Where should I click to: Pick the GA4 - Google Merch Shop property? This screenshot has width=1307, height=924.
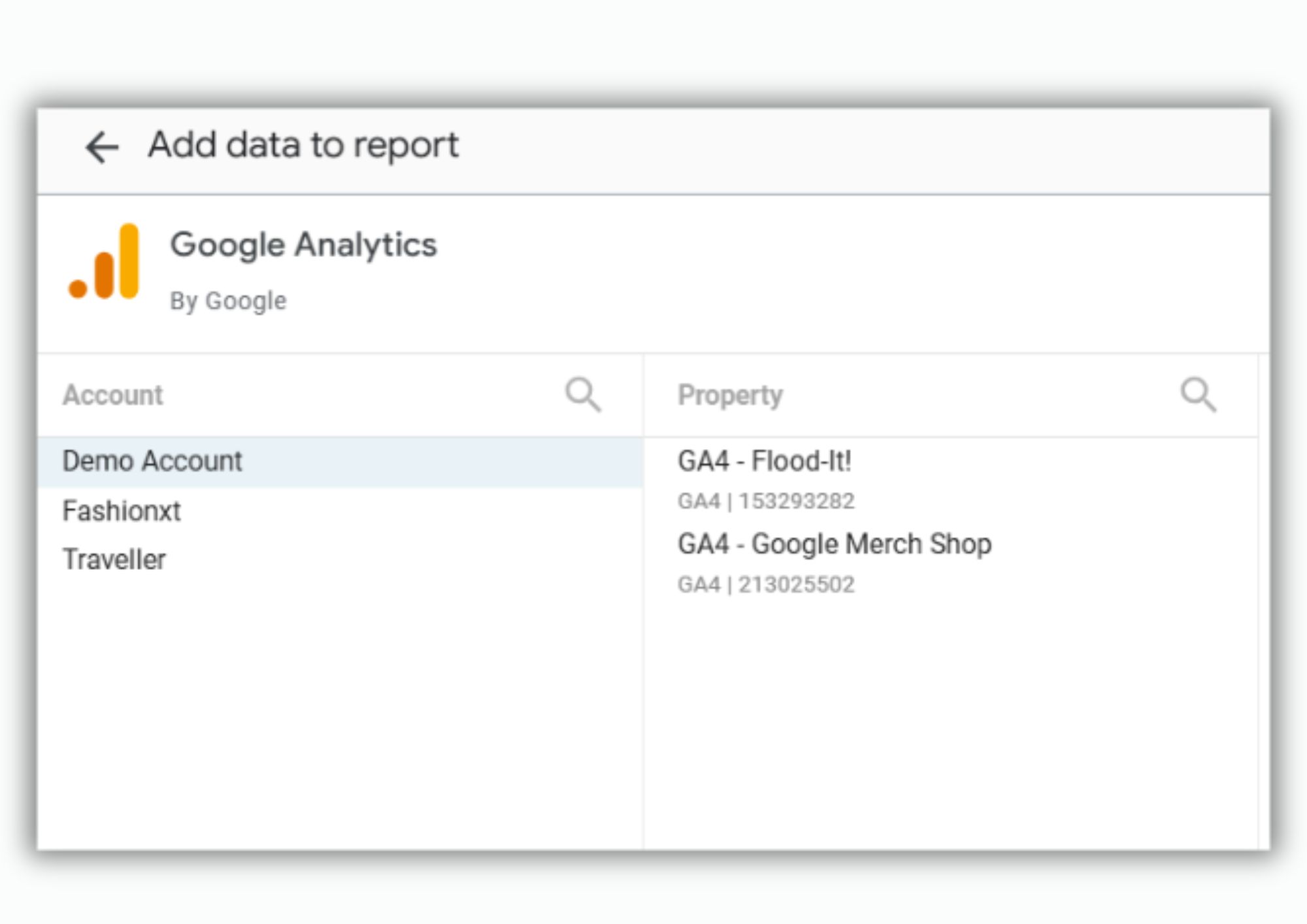point(834,544)
